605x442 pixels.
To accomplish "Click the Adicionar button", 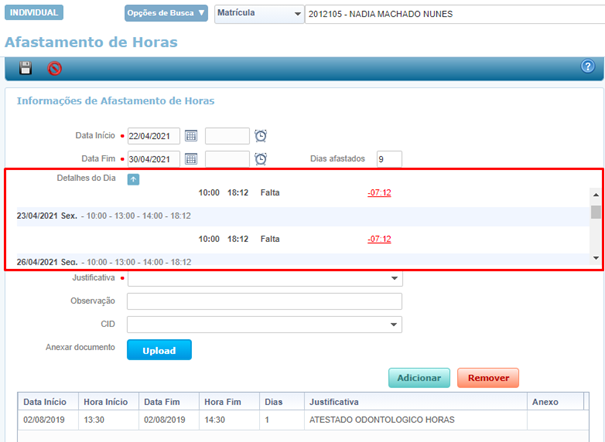I will 418,378.
